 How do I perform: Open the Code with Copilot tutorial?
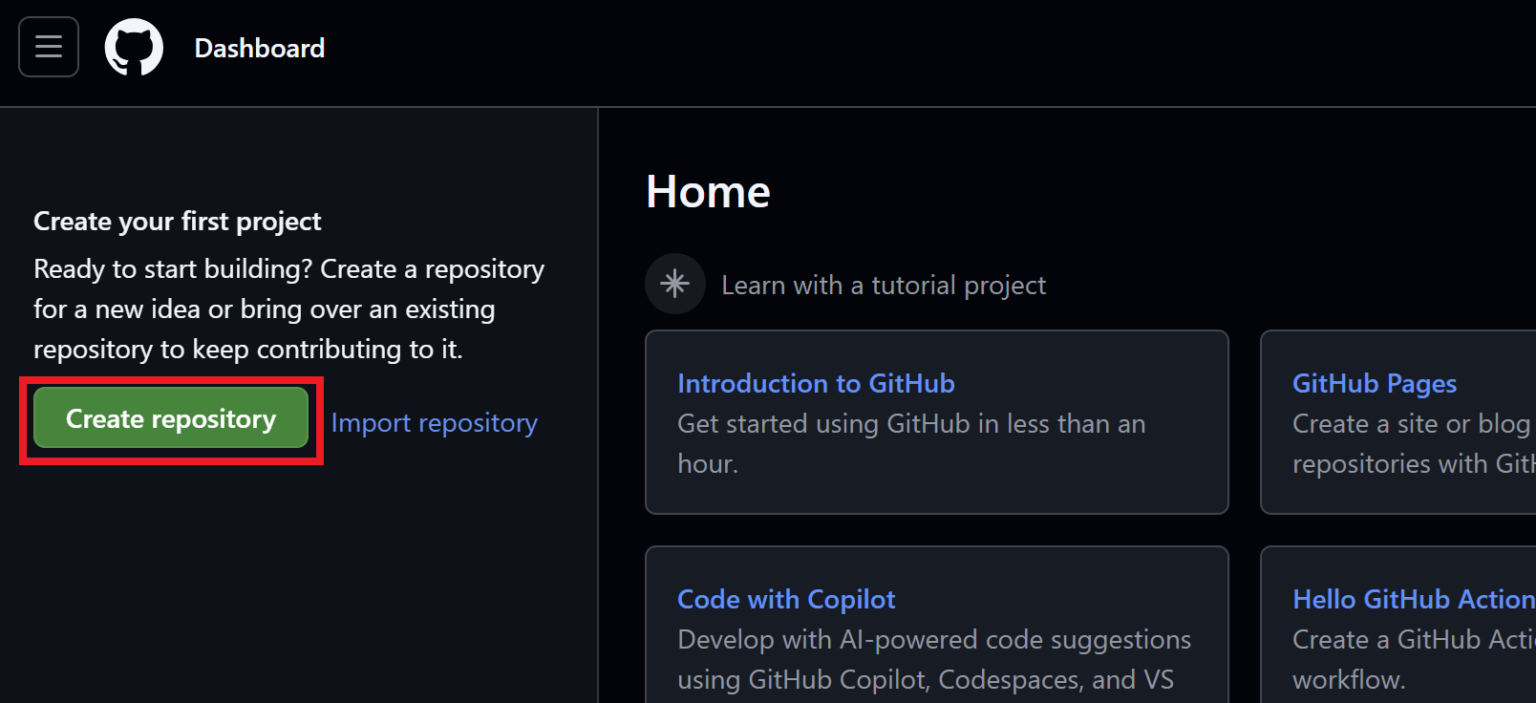[785, 598]
